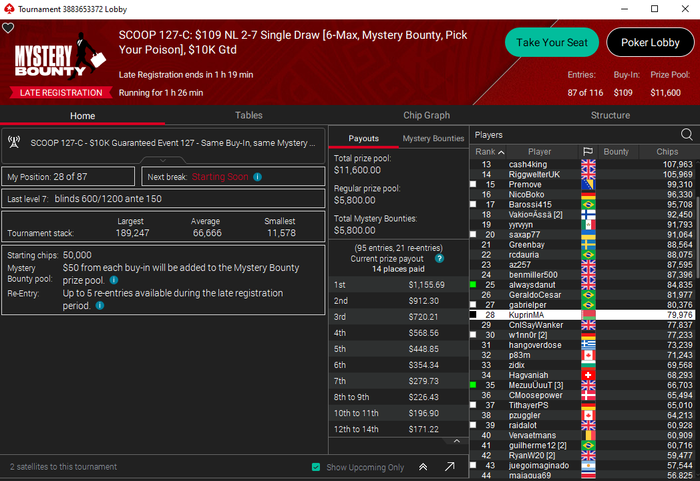
Task: Open the Structure tab
Action: (610, 115)
